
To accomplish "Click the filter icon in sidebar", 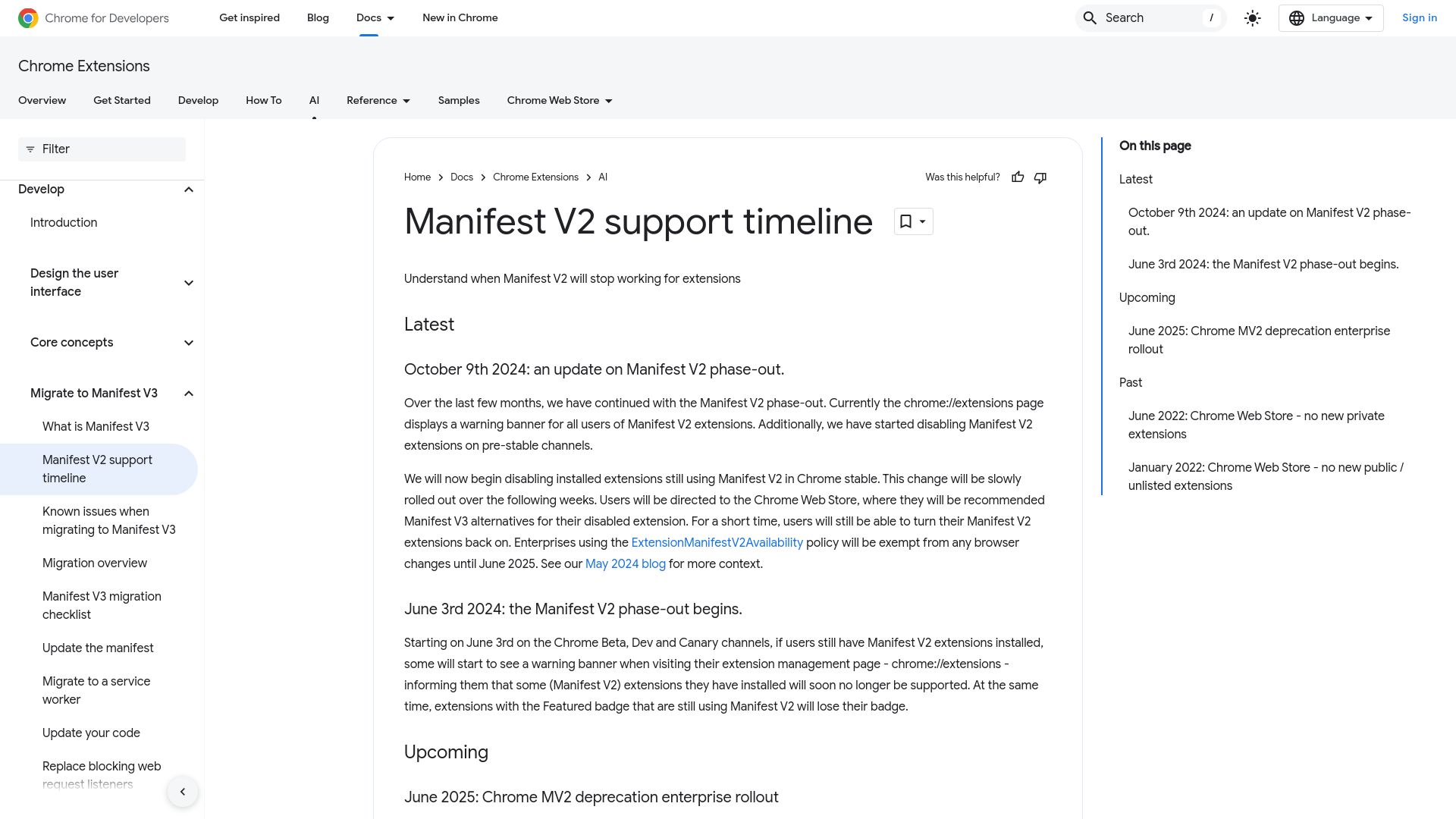I will (x=30, y=149).
